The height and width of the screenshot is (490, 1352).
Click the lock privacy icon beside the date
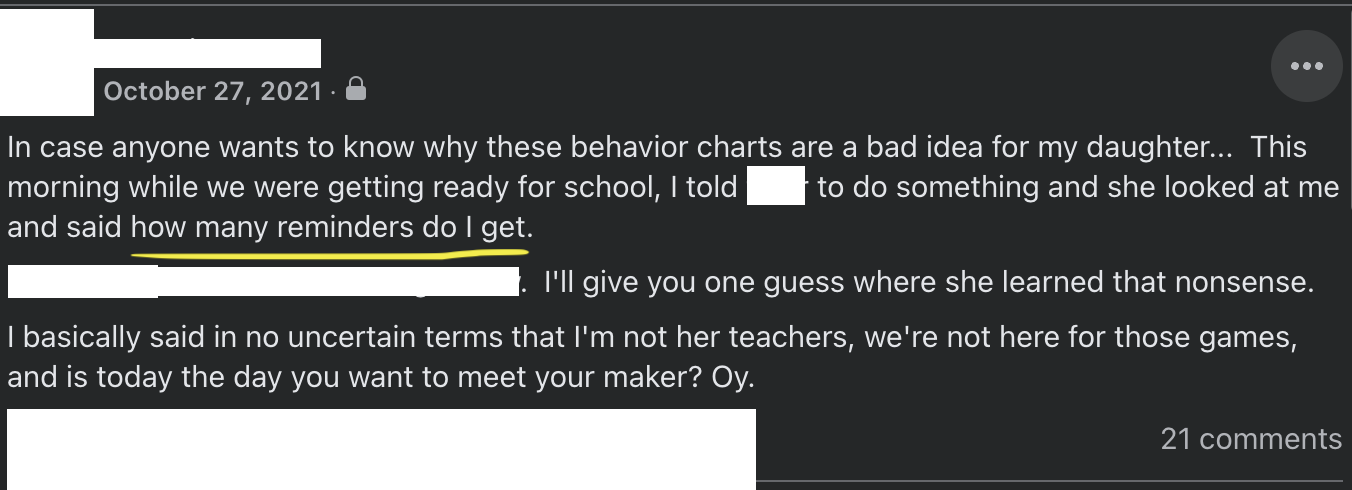coord(355,91)
